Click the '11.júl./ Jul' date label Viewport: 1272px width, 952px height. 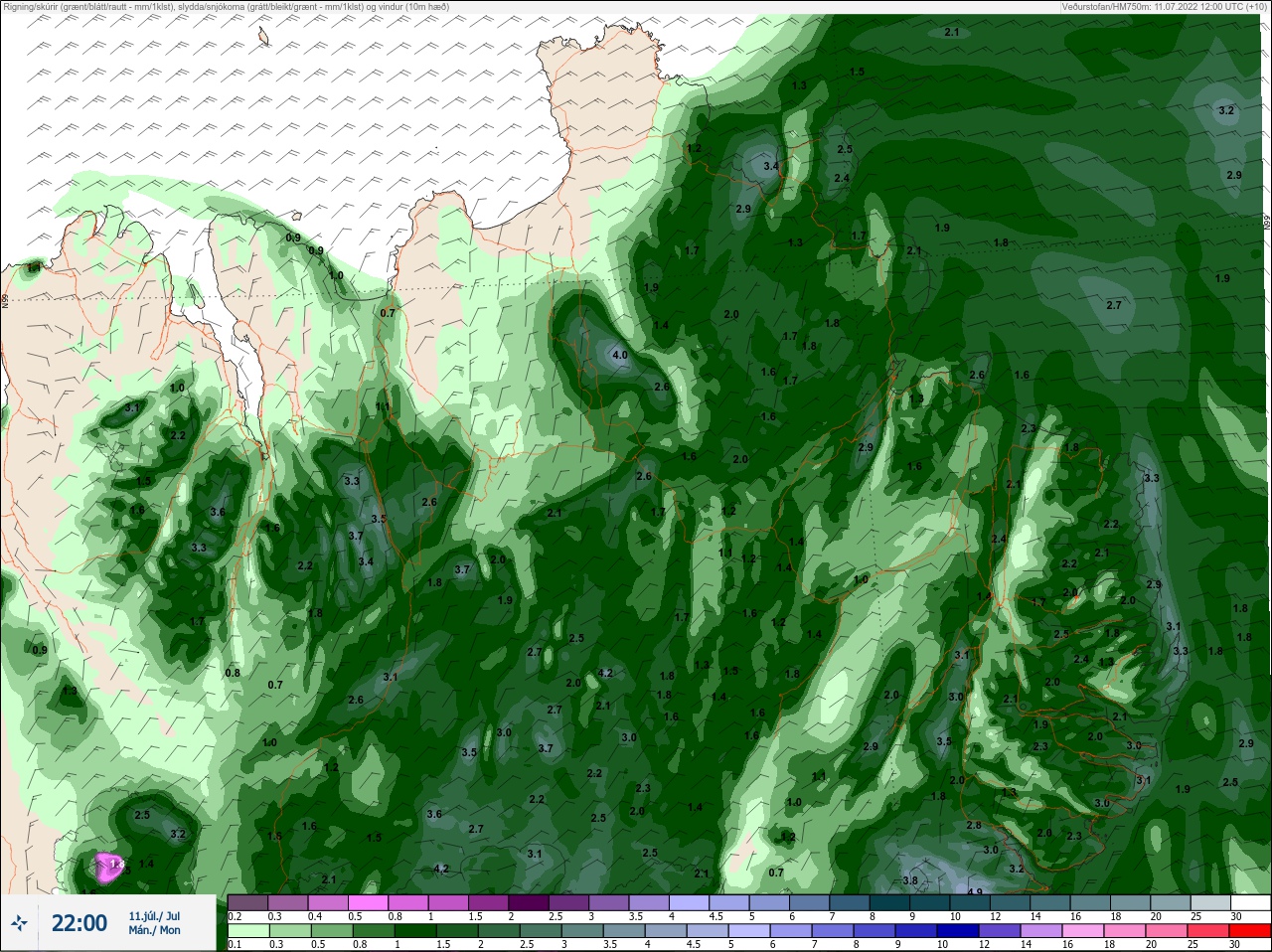[x=154, y=916]
